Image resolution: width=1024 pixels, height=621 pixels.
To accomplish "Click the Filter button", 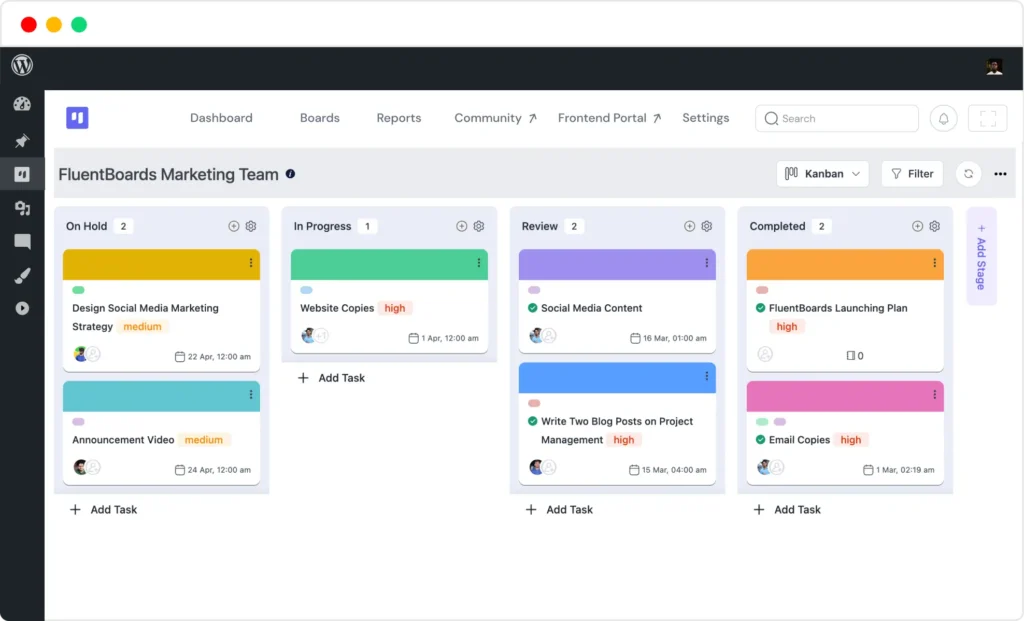I will pos(911,174).
